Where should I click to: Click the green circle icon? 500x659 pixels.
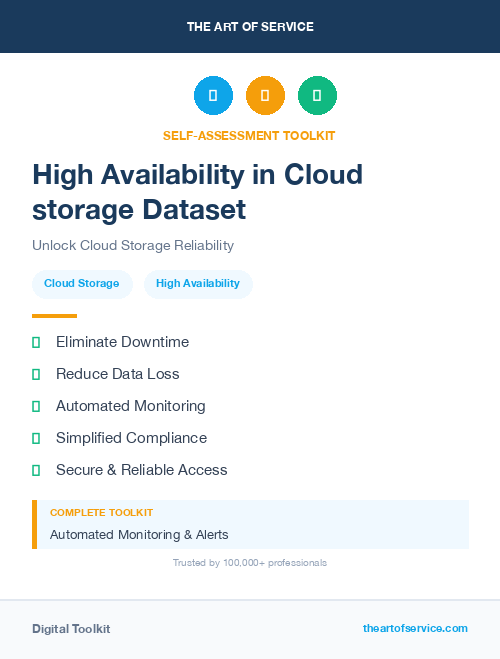pyautogui.click(x=317, y=95)
